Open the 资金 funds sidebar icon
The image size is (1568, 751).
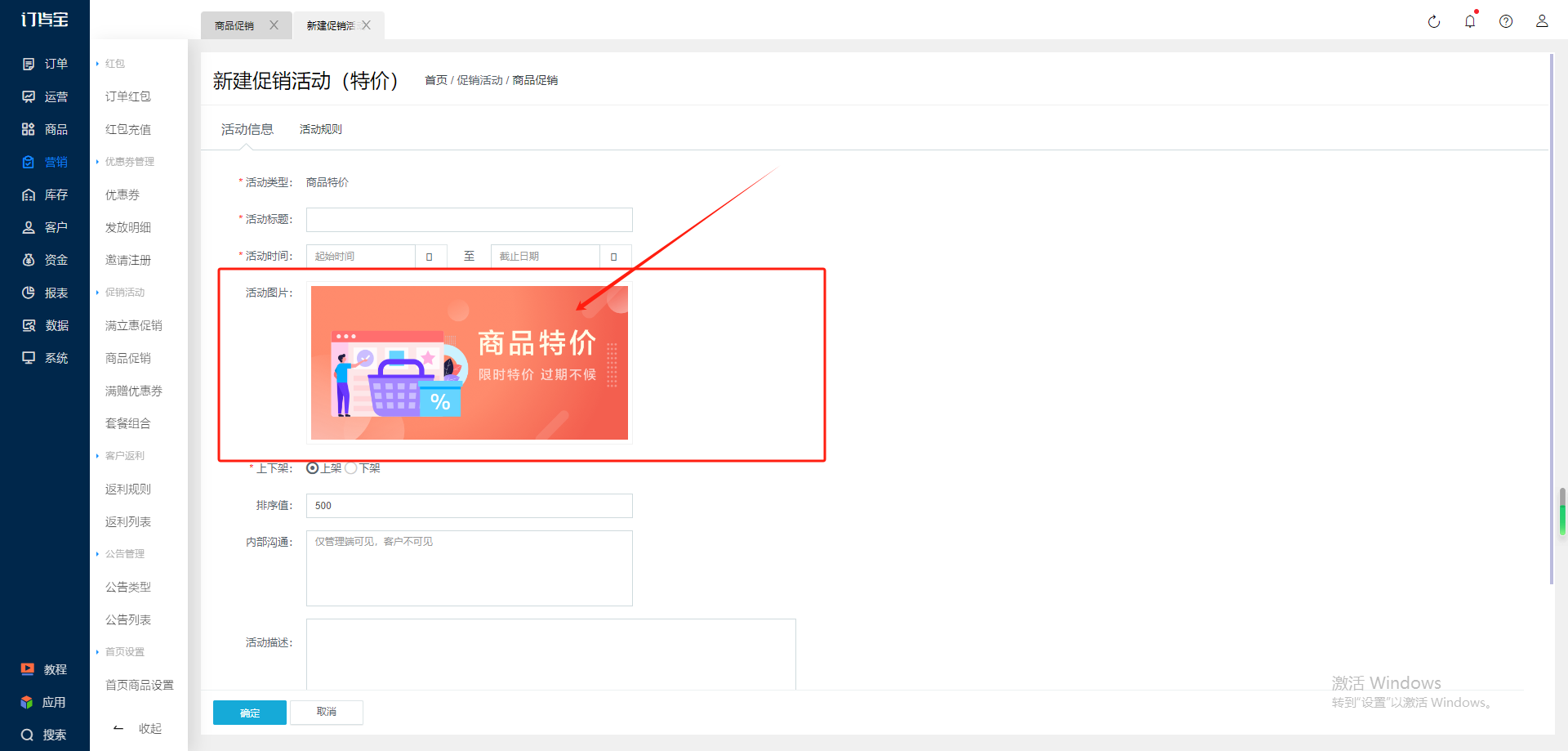(29, 260)
